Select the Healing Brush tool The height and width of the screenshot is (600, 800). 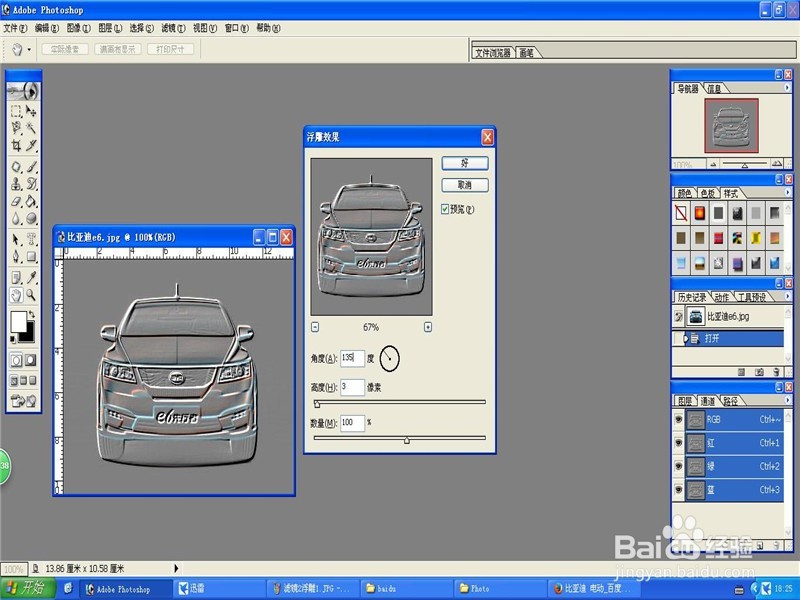tap(16, 167)
